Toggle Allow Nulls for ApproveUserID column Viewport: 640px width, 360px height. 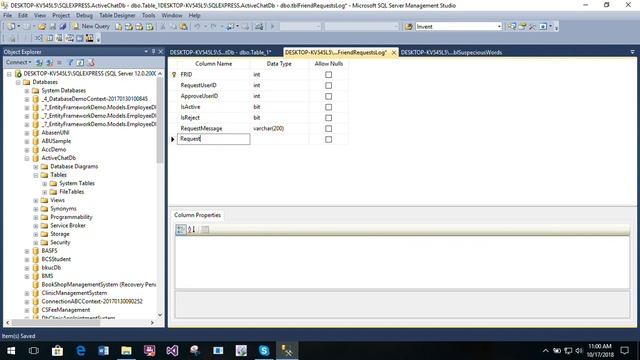click(329, 96)
